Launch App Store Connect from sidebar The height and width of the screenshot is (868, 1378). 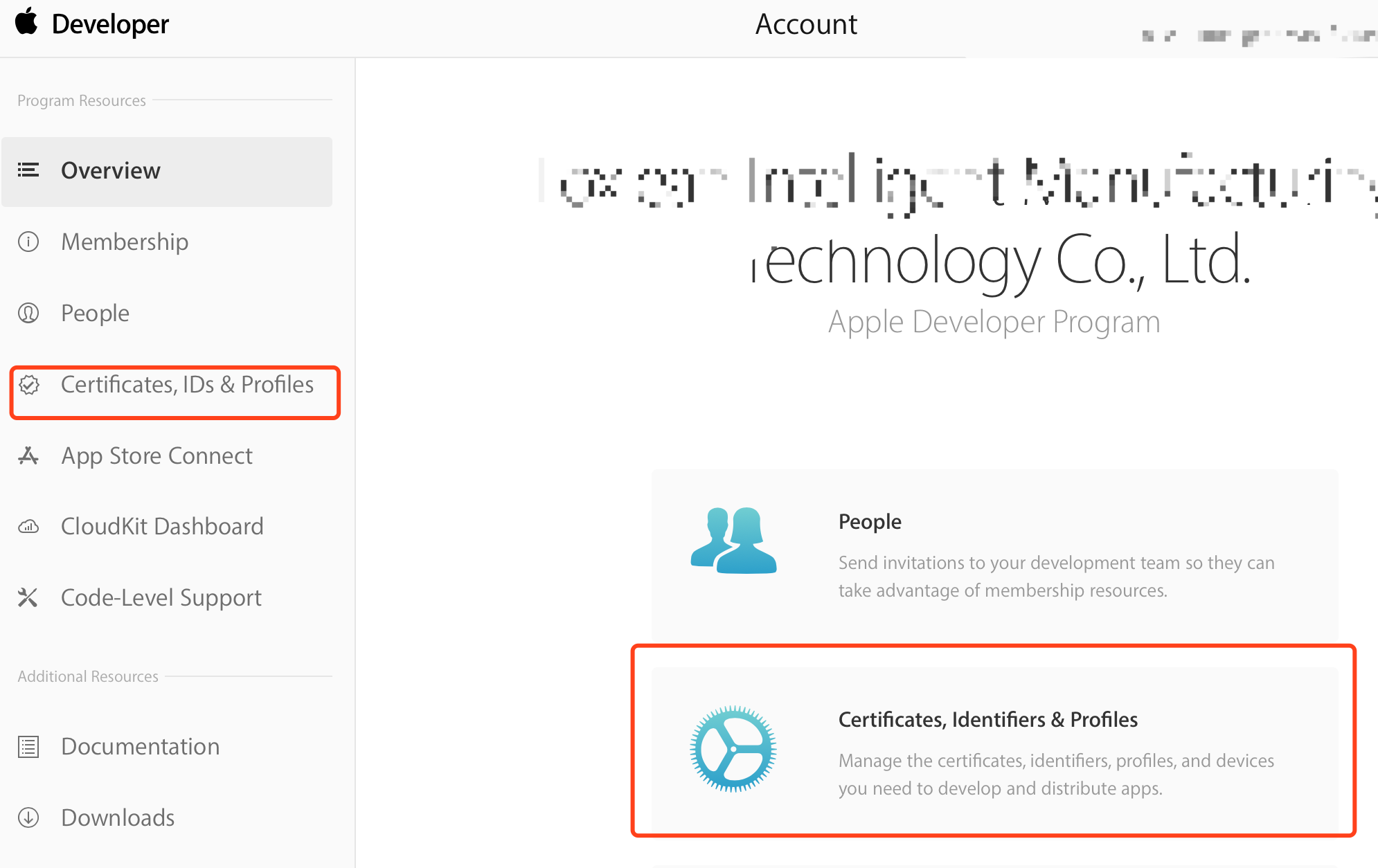pyautogui.click(x=156, y=455)
